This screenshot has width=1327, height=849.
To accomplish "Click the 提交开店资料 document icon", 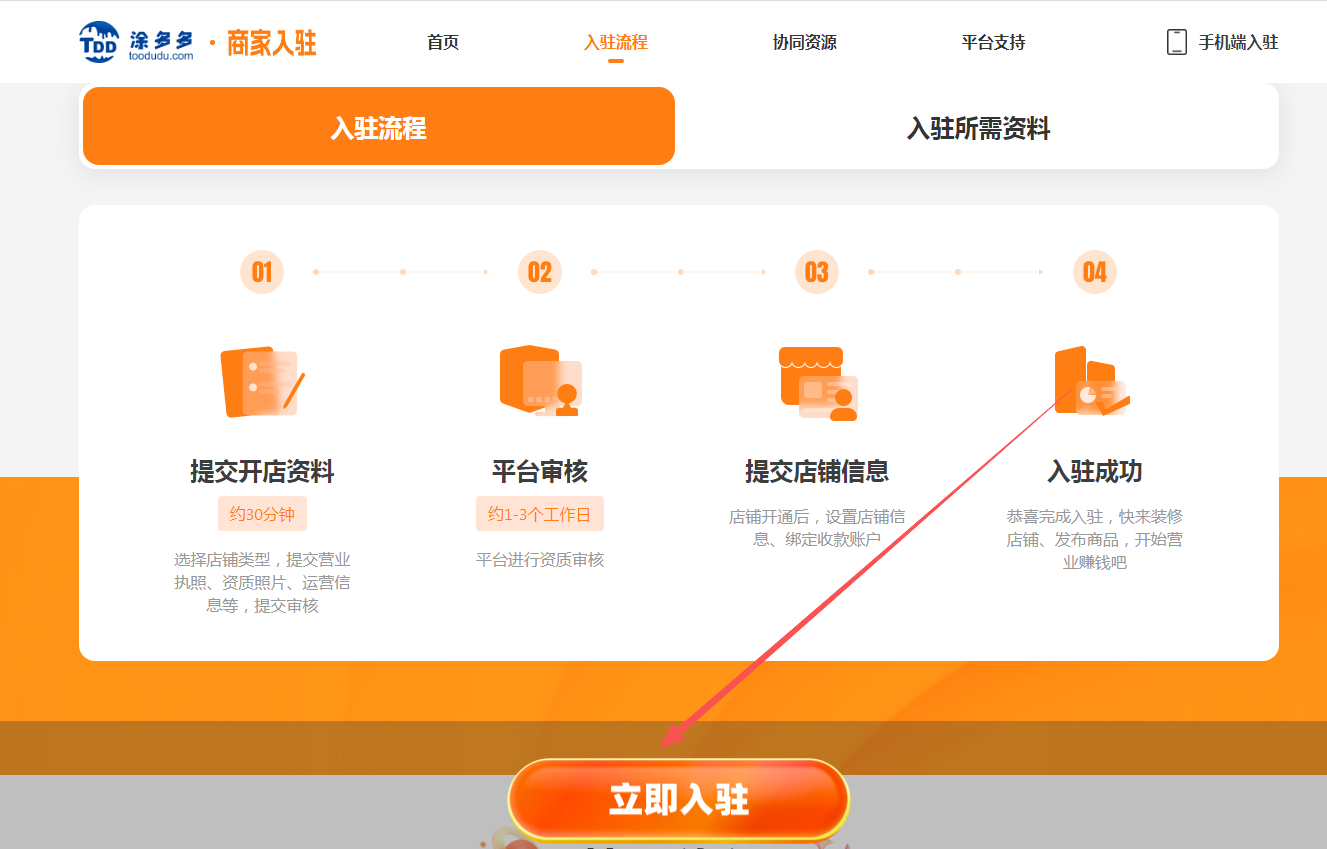I will pyautogui.click(x=261, y=383).
